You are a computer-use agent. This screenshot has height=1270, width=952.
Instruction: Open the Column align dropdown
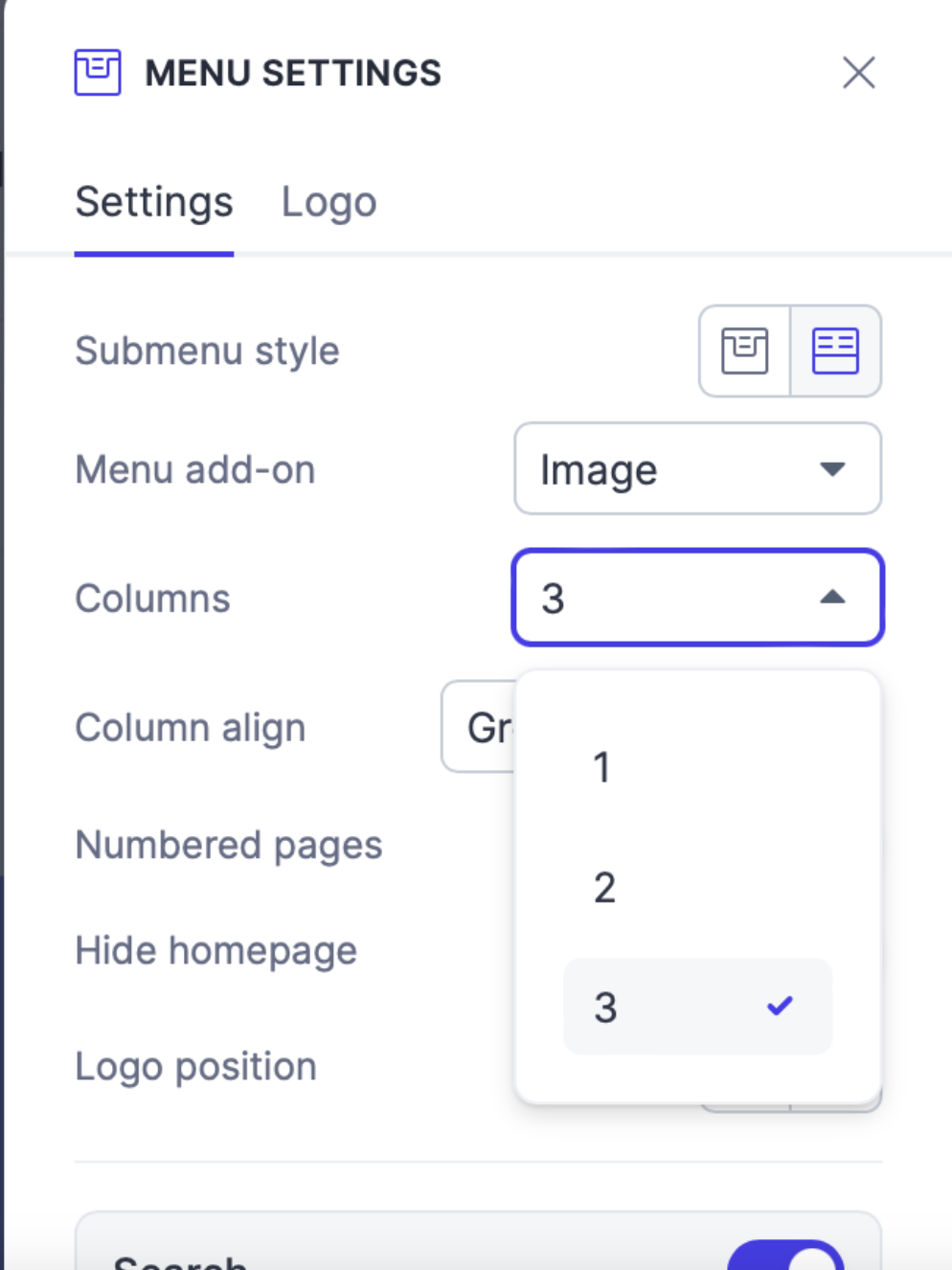click(x=479, y=727)
